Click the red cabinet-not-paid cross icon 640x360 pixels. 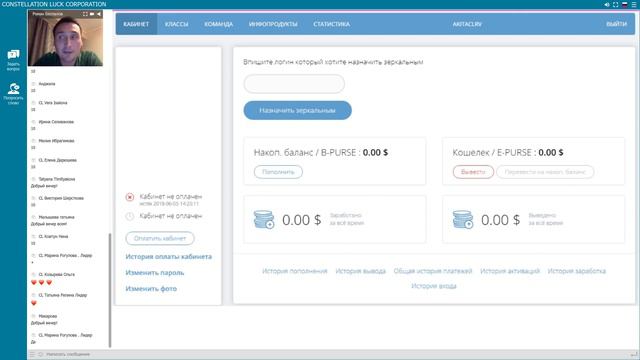[130, 197]
